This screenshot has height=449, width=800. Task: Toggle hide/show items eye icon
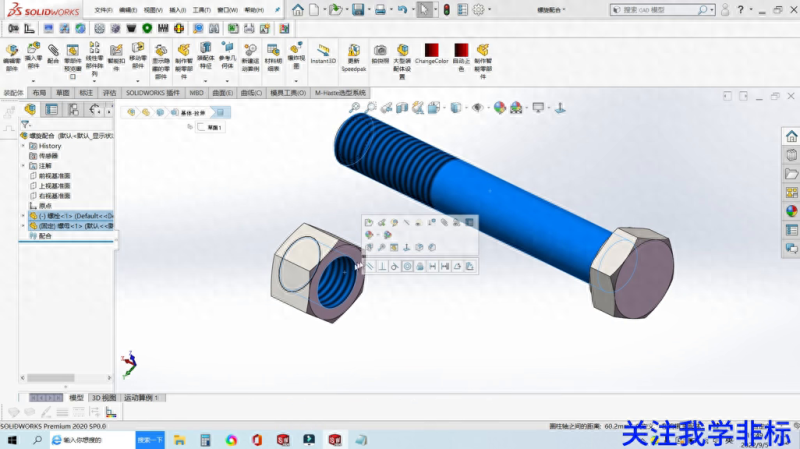coord(477,107)
